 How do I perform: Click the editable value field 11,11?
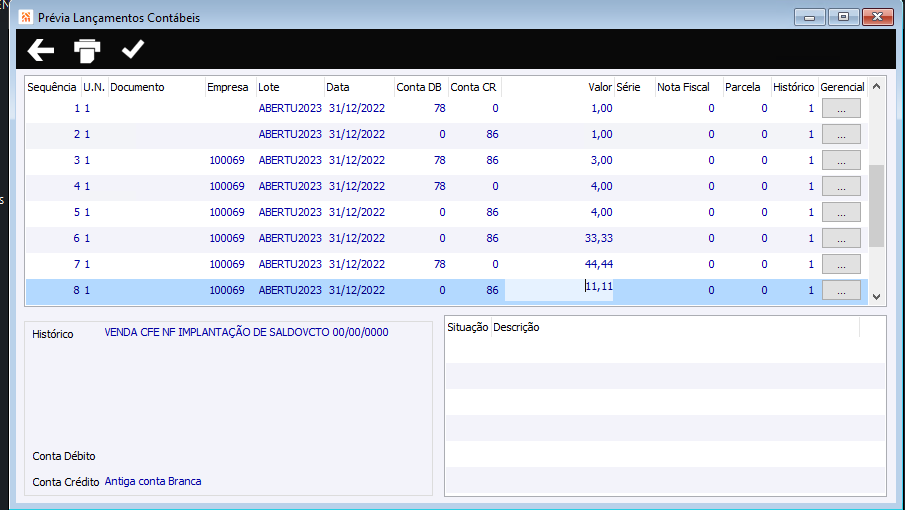pos(559,290)
